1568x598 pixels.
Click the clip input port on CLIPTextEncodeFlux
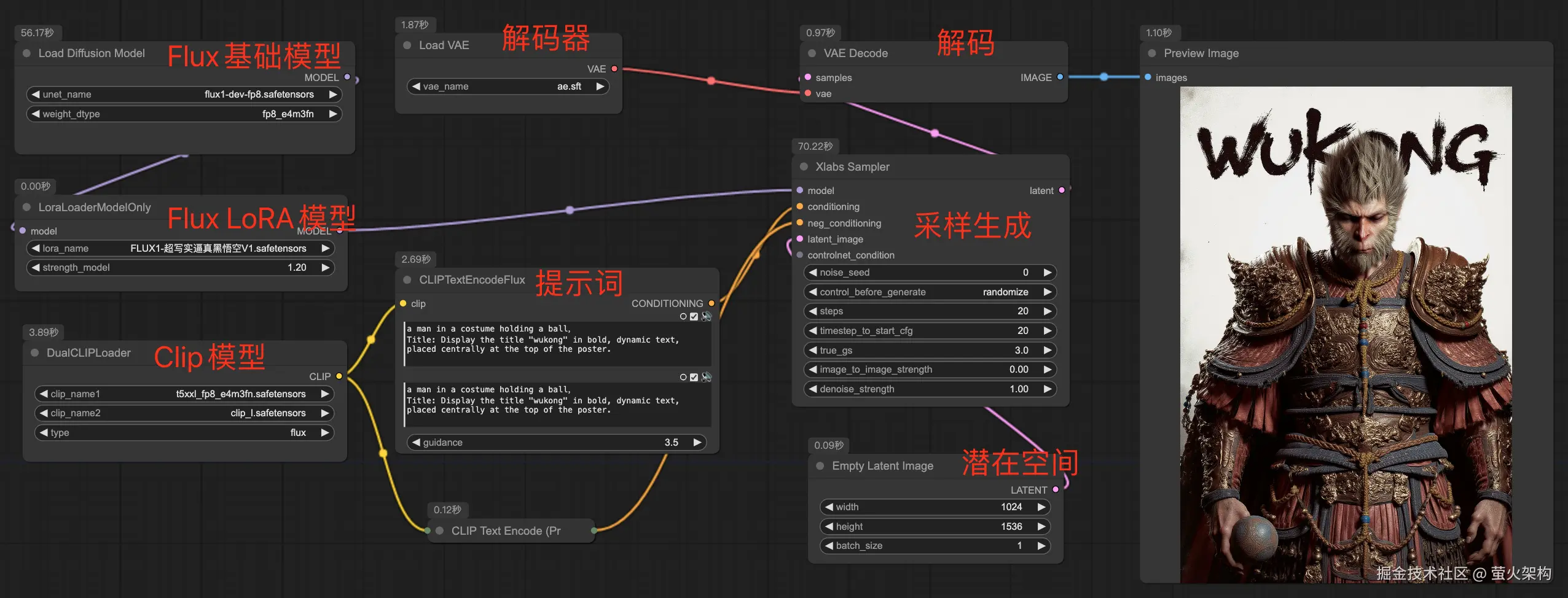click(x=403, y=303)
